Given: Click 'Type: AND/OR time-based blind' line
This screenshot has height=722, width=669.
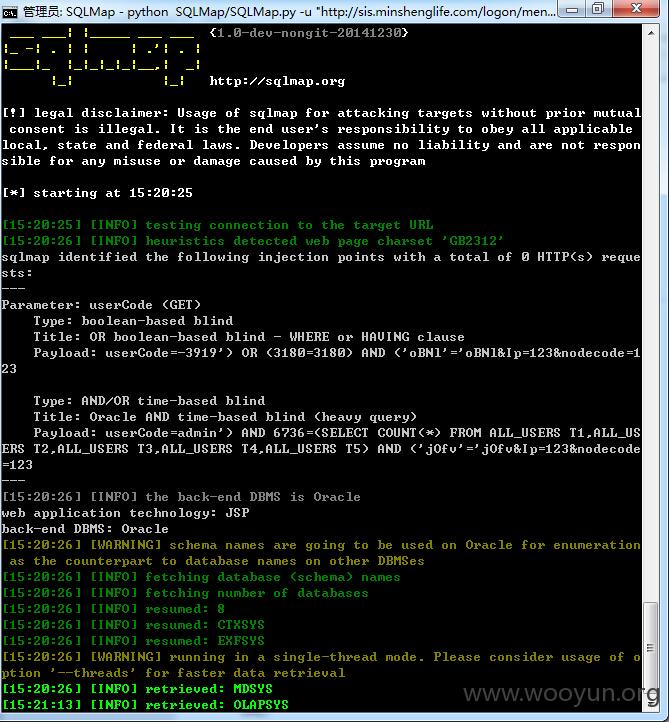Looking at the screenshot, I should click(x=149, y=401).
